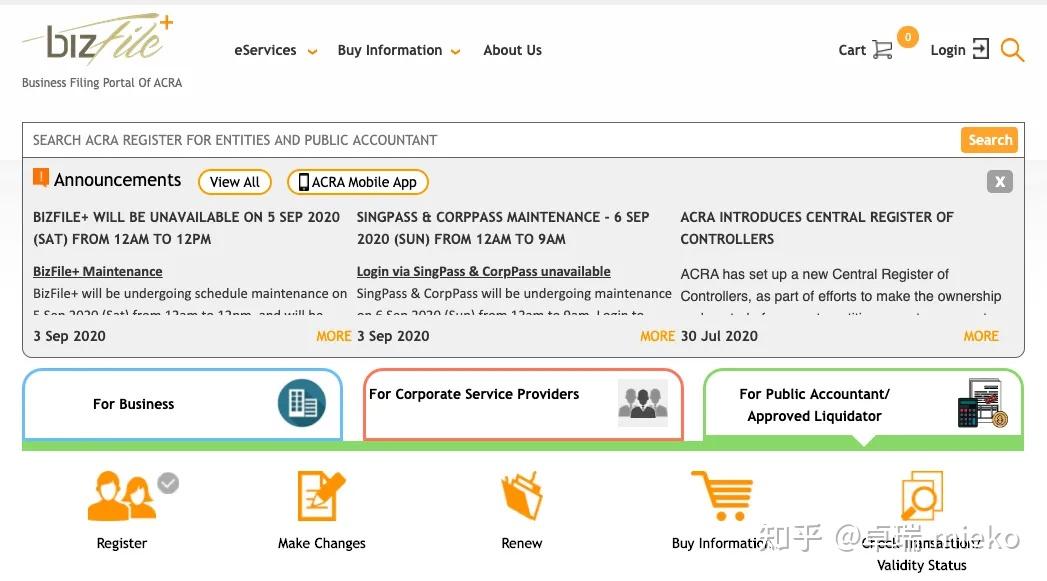Open the Buy Information cart icon
Screen dimensions: 1047x581
722,496
